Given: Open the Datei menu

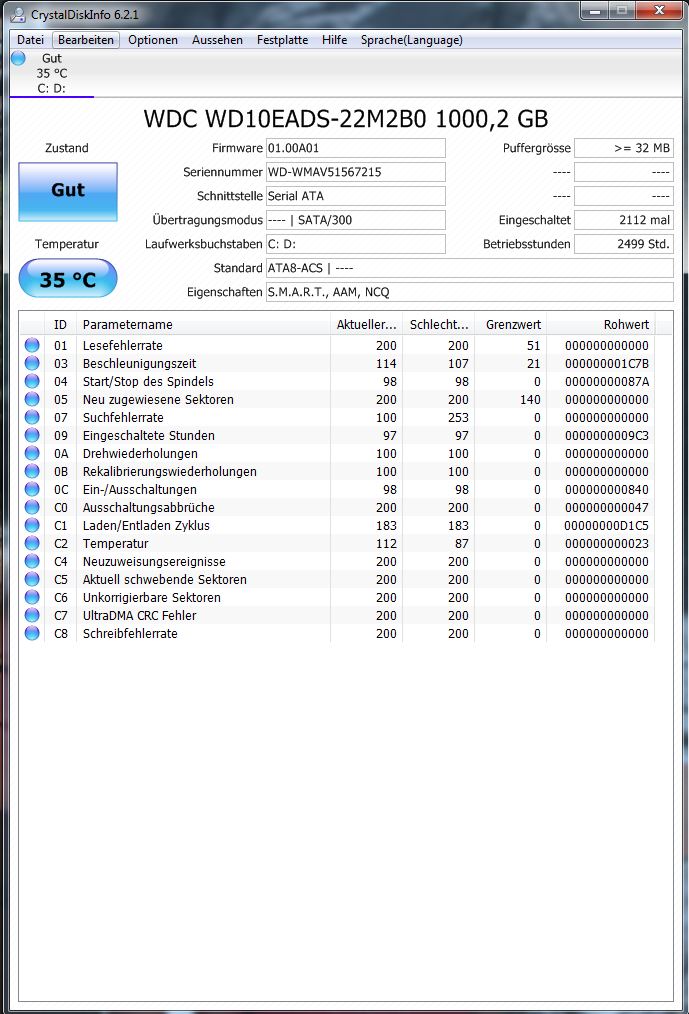Looking at the screenshot, I should pyautogui.click(x=30, y=40).
